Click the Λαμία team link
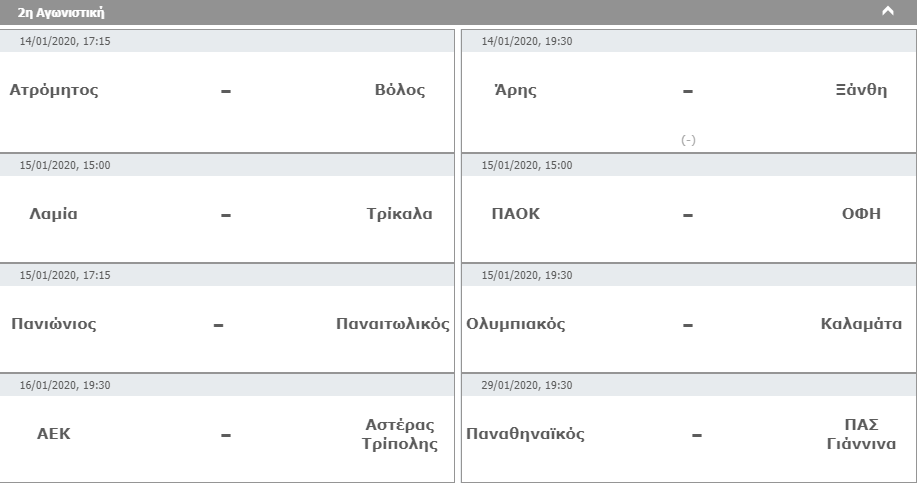Image resolution: width=918 pixels, height=487 pixels. [54, 214]
